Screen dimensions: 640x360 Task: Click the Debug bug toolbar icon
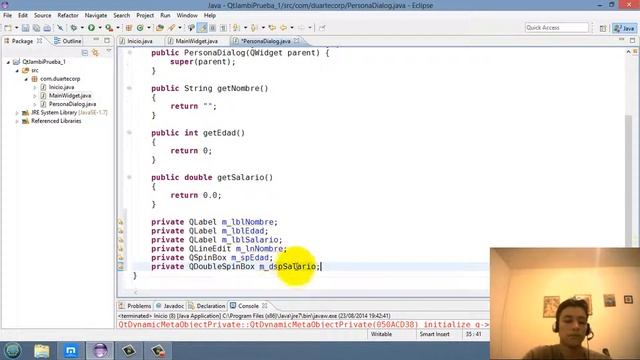(x=73, y=28)
